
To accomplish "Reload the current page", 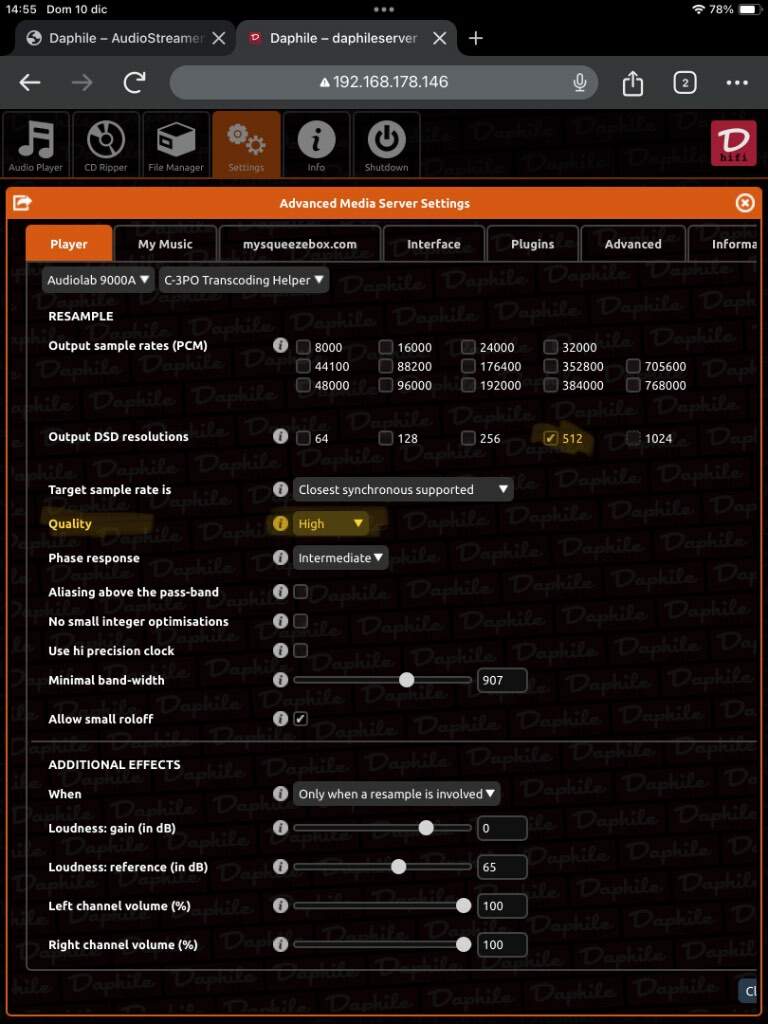I will [x=135, y=82].
